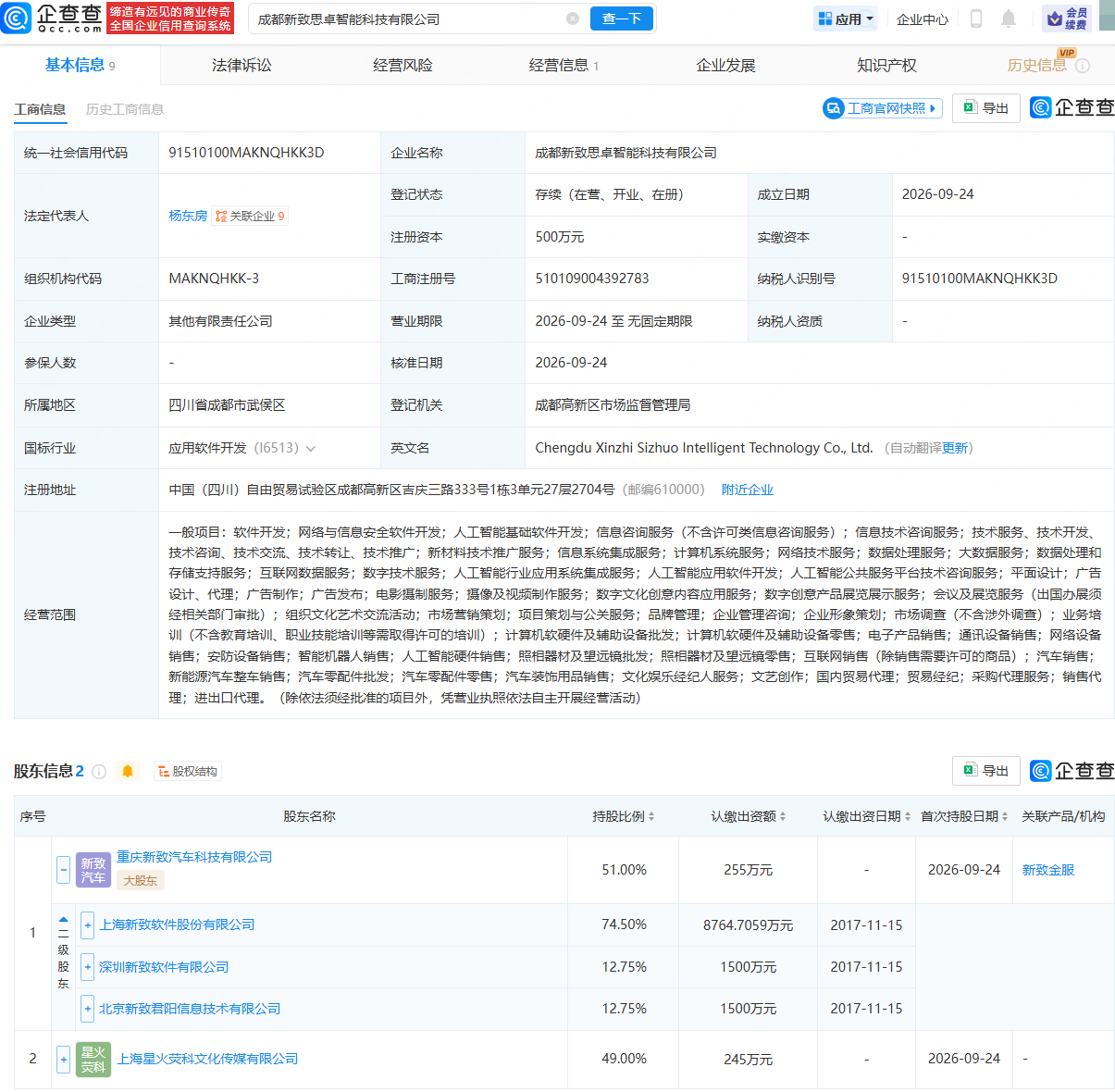This screenshot has width=1115, height=1092.
Task: Click the 关联企业 9 badge next to 杨东房
Action: pyautogui.click(x=250, y=216)
